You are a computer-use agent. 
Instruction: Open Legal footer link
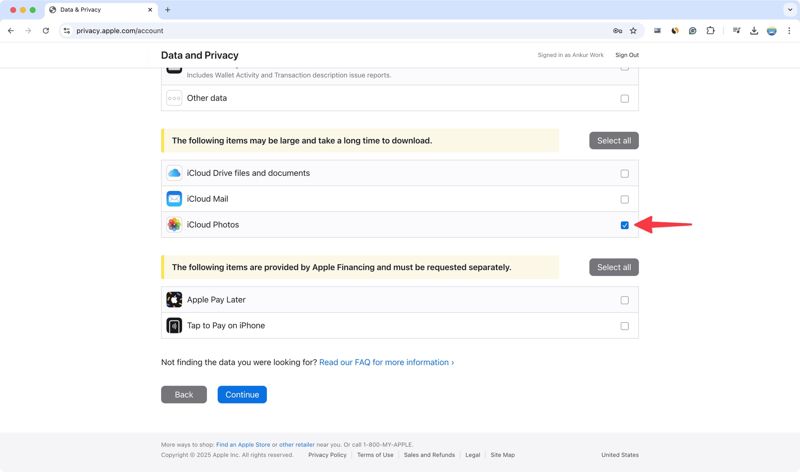[472, 455]
